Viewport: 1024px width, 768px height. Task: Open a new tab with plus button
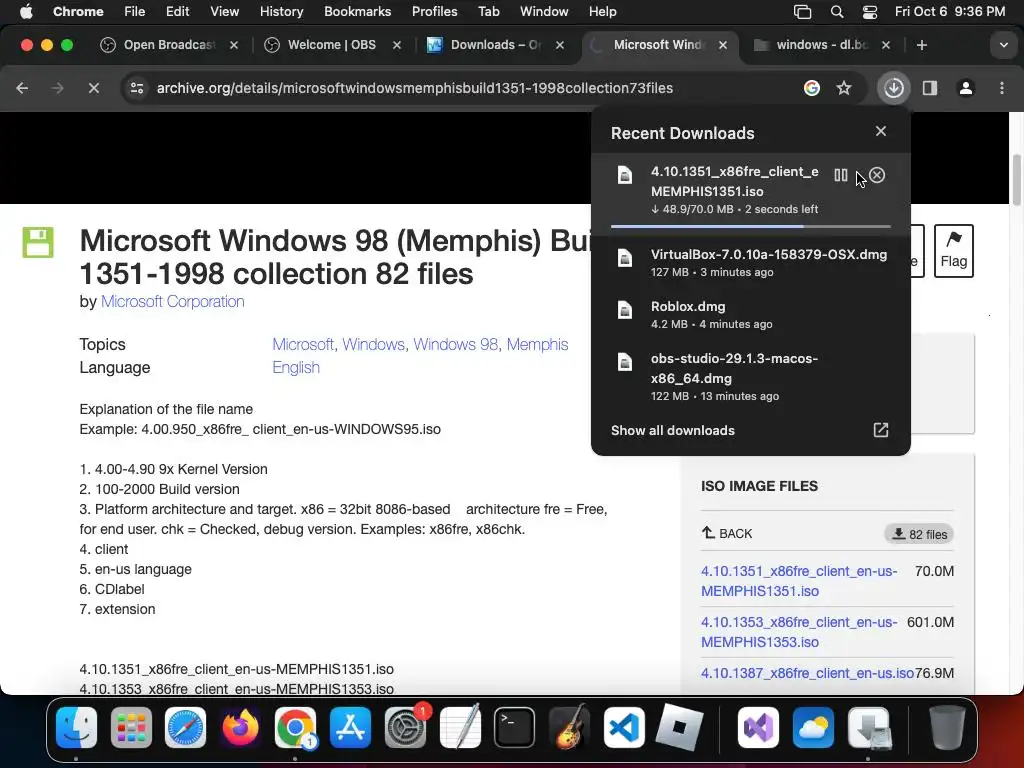coord(921,45)
